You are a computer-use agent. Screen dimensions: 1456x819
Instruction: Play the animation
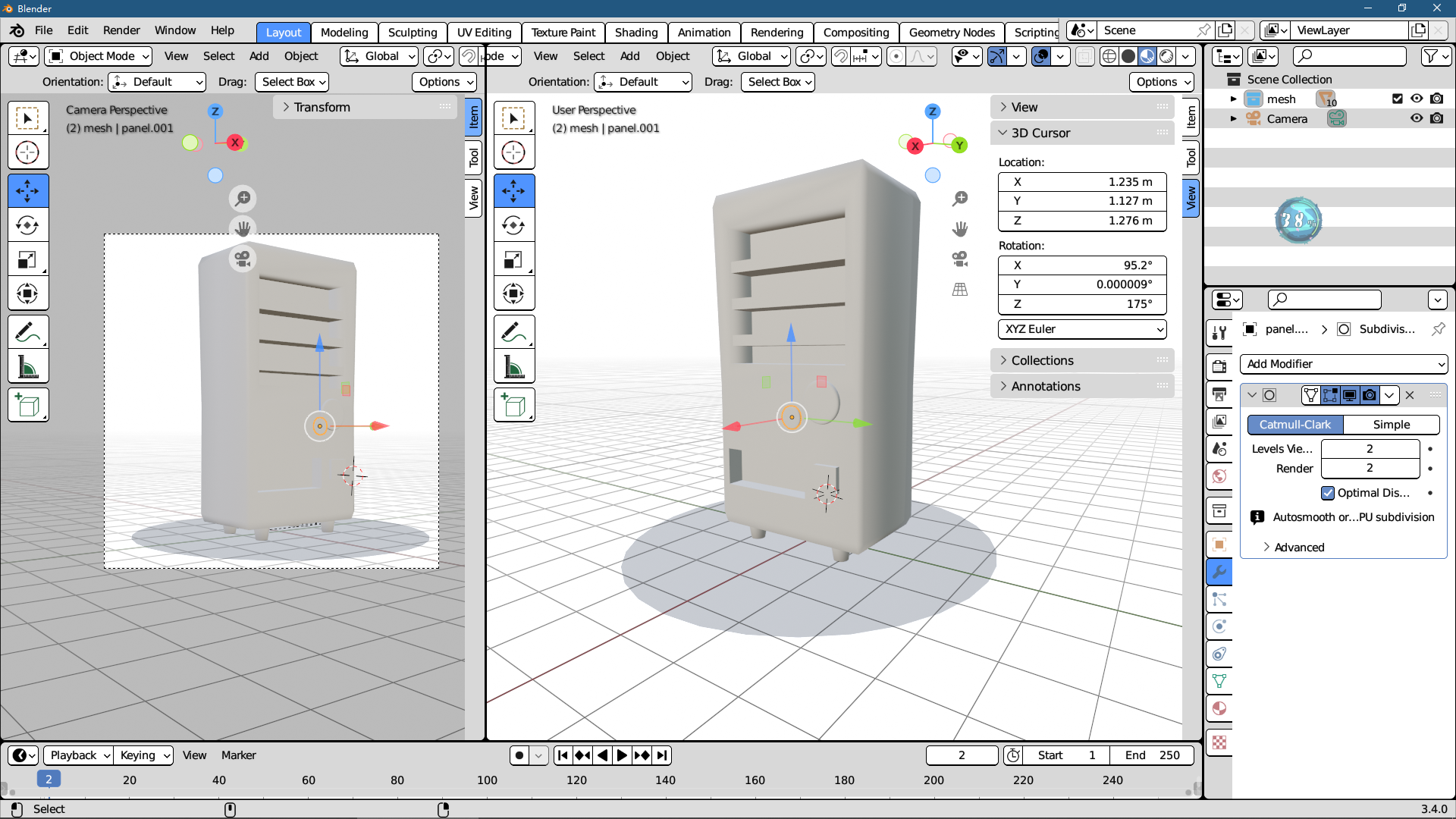click(x=622, y=755)
